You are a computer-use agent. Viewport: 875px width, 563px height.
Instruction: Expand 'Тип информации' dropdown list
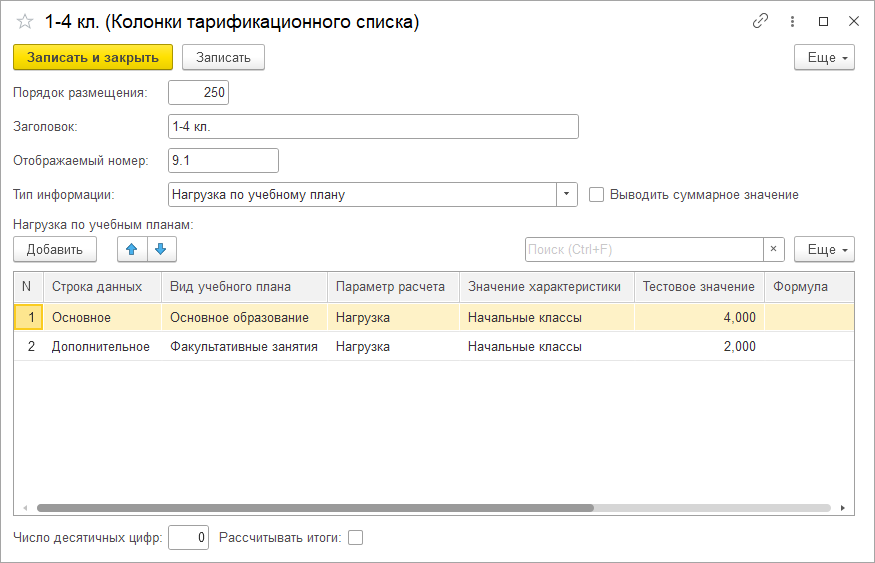[567, 195]
